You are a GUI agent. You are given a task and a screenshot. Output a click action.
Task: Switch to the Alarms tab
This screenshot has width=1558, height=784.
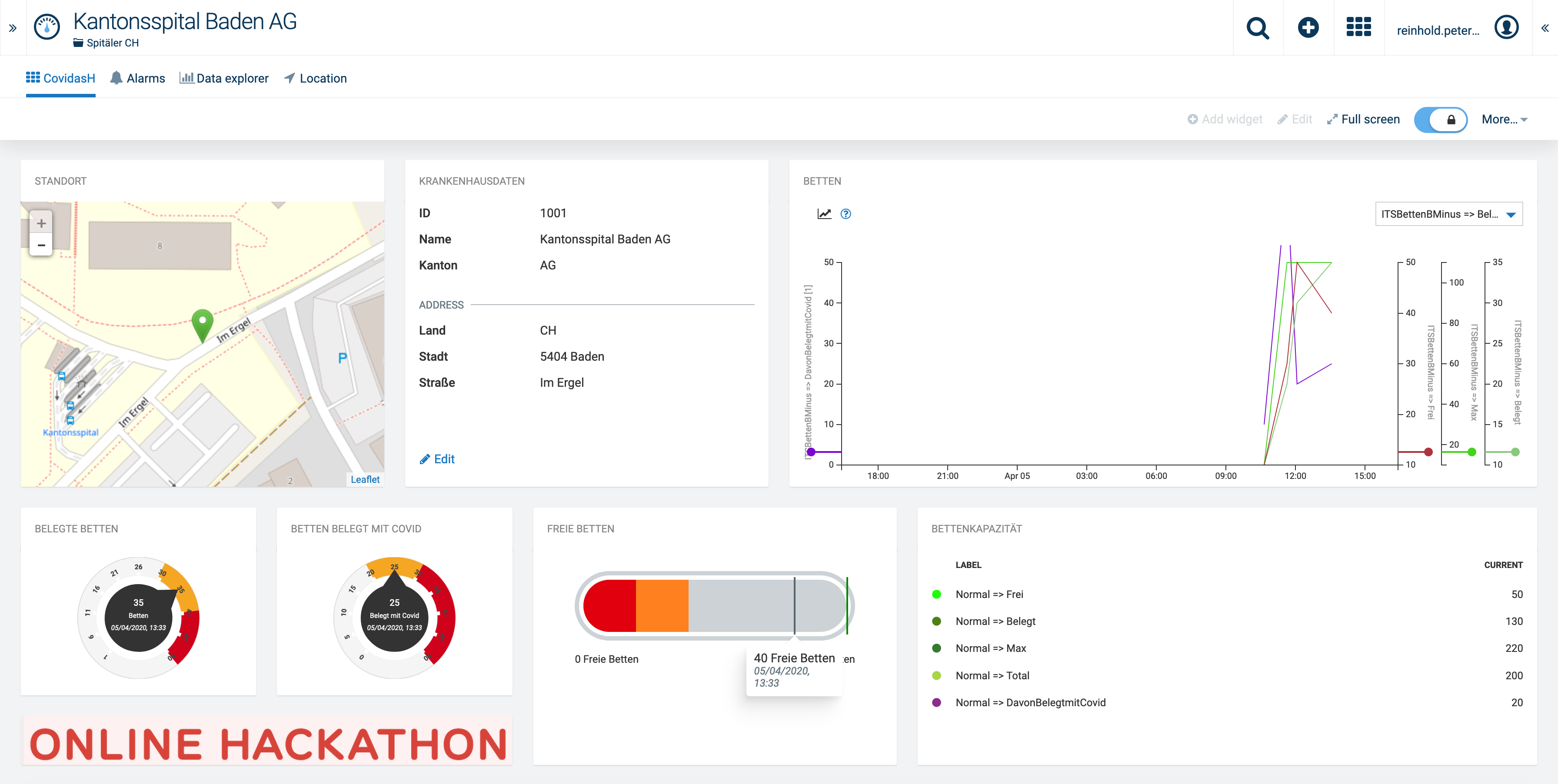tap(137, 79)
